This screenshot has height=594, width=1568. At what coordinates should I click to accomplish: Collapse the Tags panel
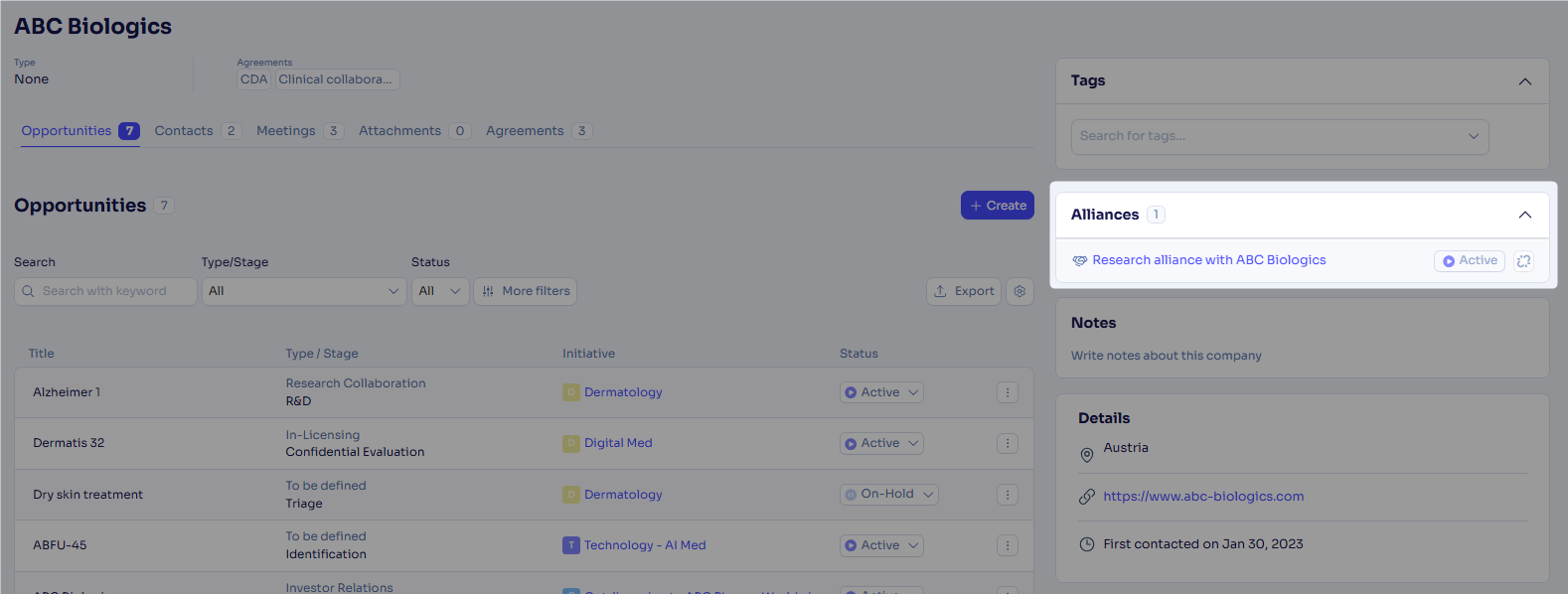(x=1525, y=81)
